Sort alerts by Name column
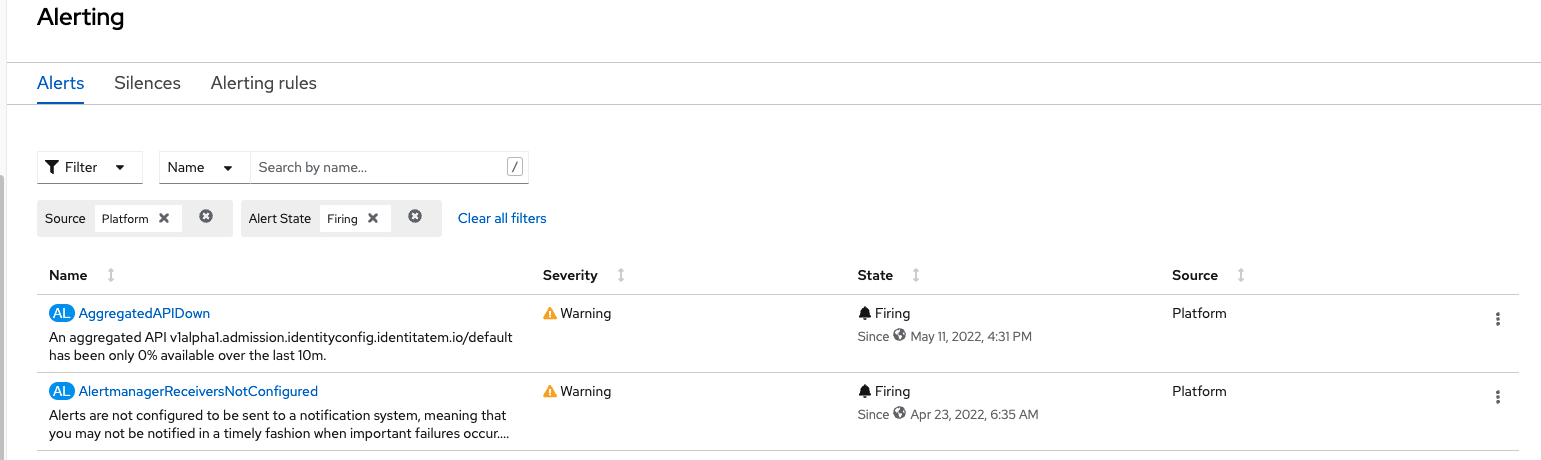The height and width of the screenshot is (460, 1541). click(x=68, y=275)
